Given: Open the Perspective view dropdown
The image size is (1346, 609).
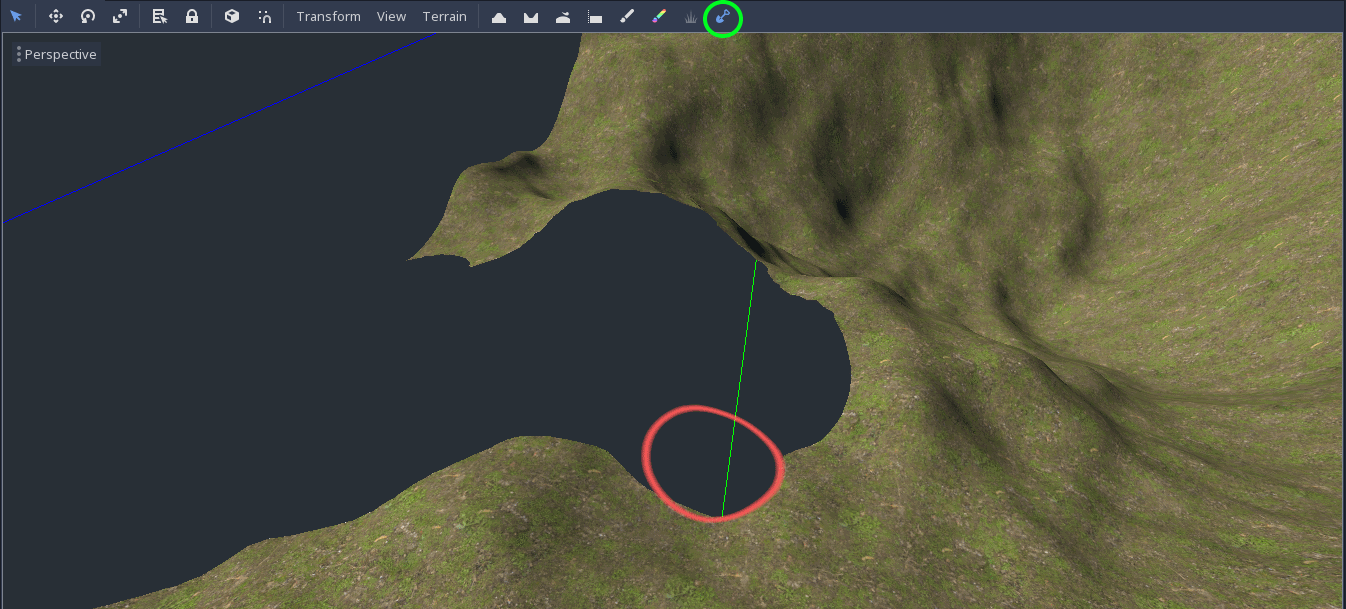Looking at the screenshot, I should 57,54.
